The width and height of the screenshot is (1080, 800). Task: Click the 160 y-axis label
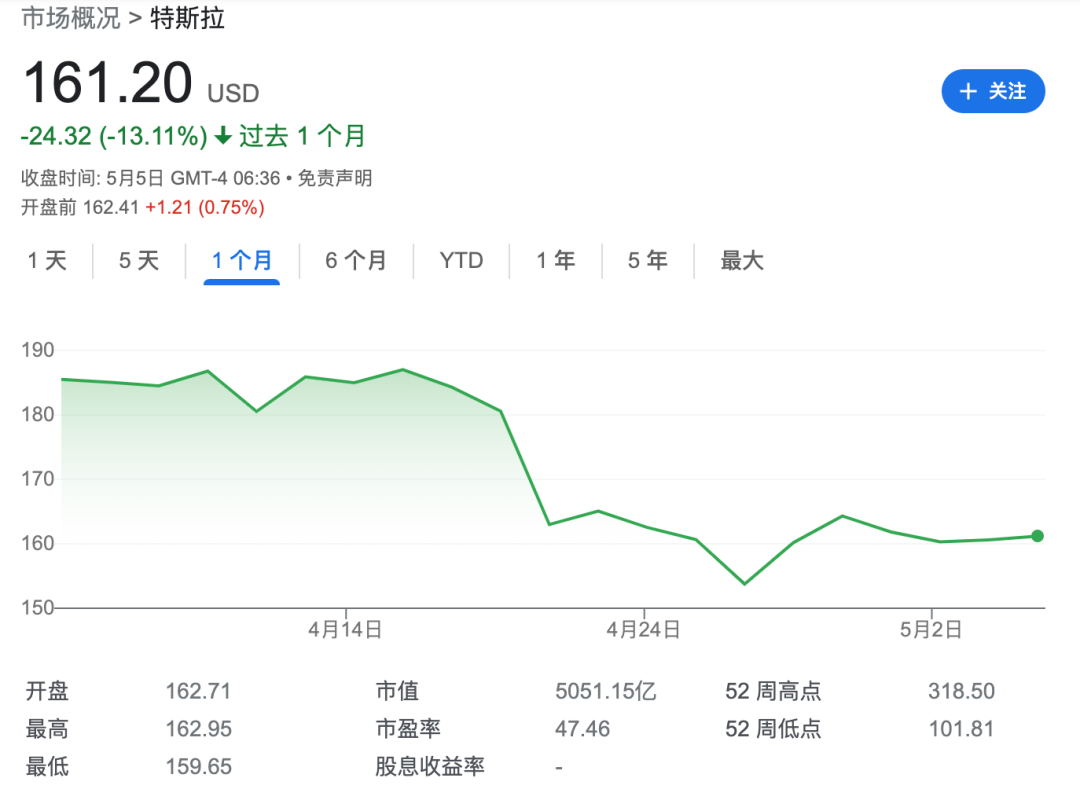(38, 544)
